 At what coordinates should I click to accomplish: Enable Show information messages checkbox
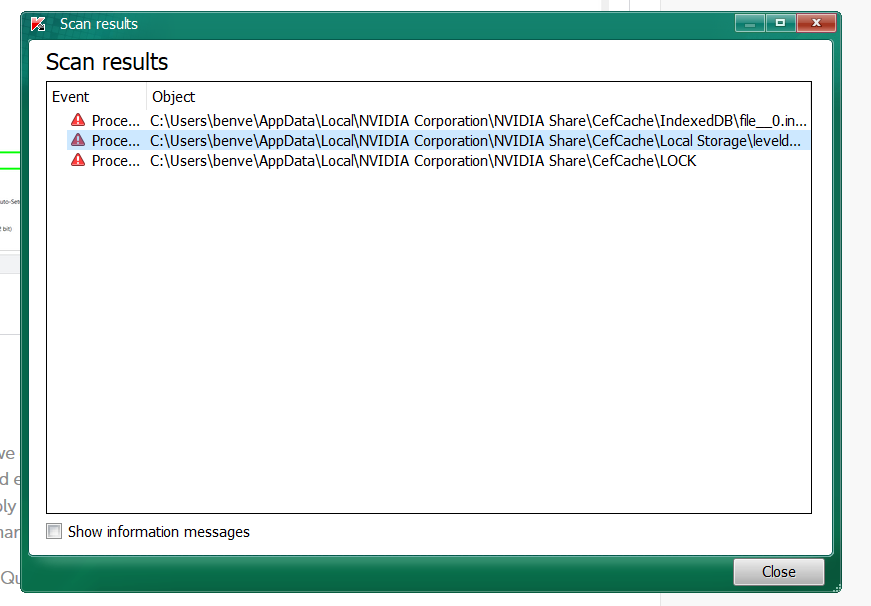54,531
